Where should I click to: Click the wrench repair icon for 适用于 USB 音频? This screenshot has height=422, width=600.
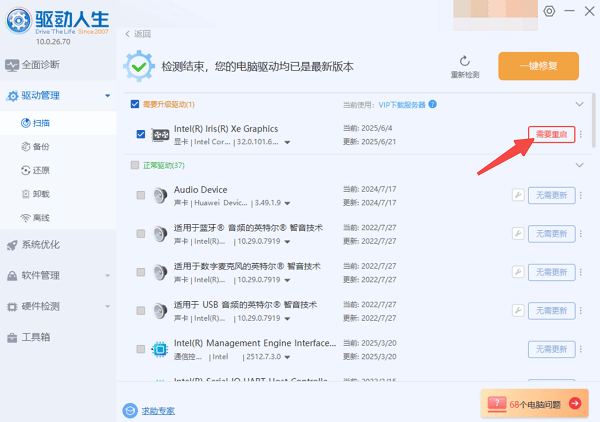click(518, 310)
